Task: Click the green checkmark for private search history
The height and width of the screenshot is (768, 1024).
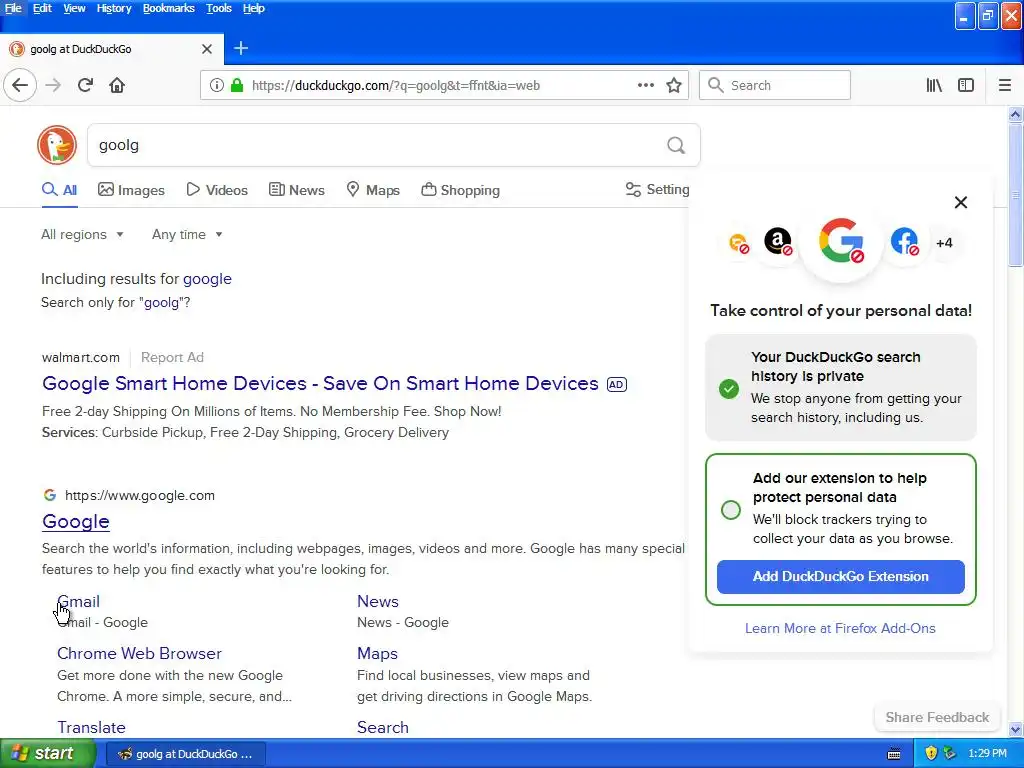Action: pos(729,389)
